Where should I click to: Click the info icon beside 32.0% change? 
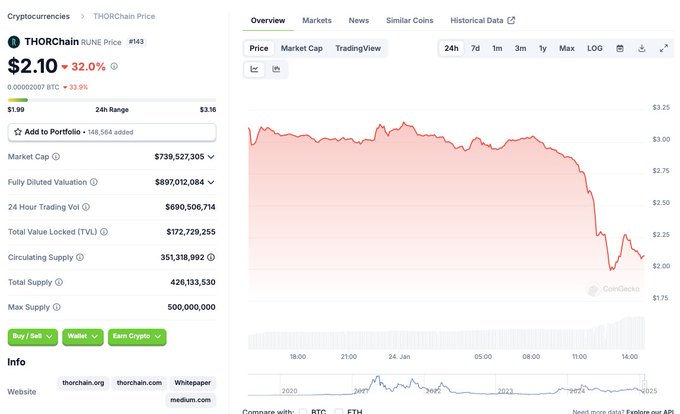point(114,66)
